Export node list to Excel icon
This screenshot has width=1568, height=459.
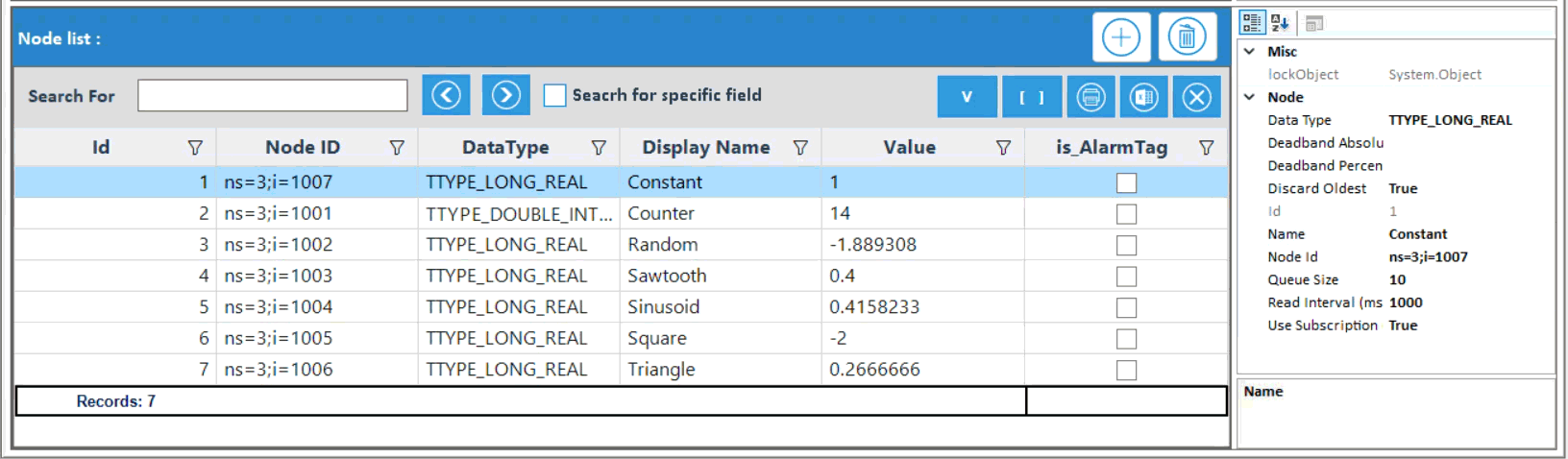[1143, 97]
